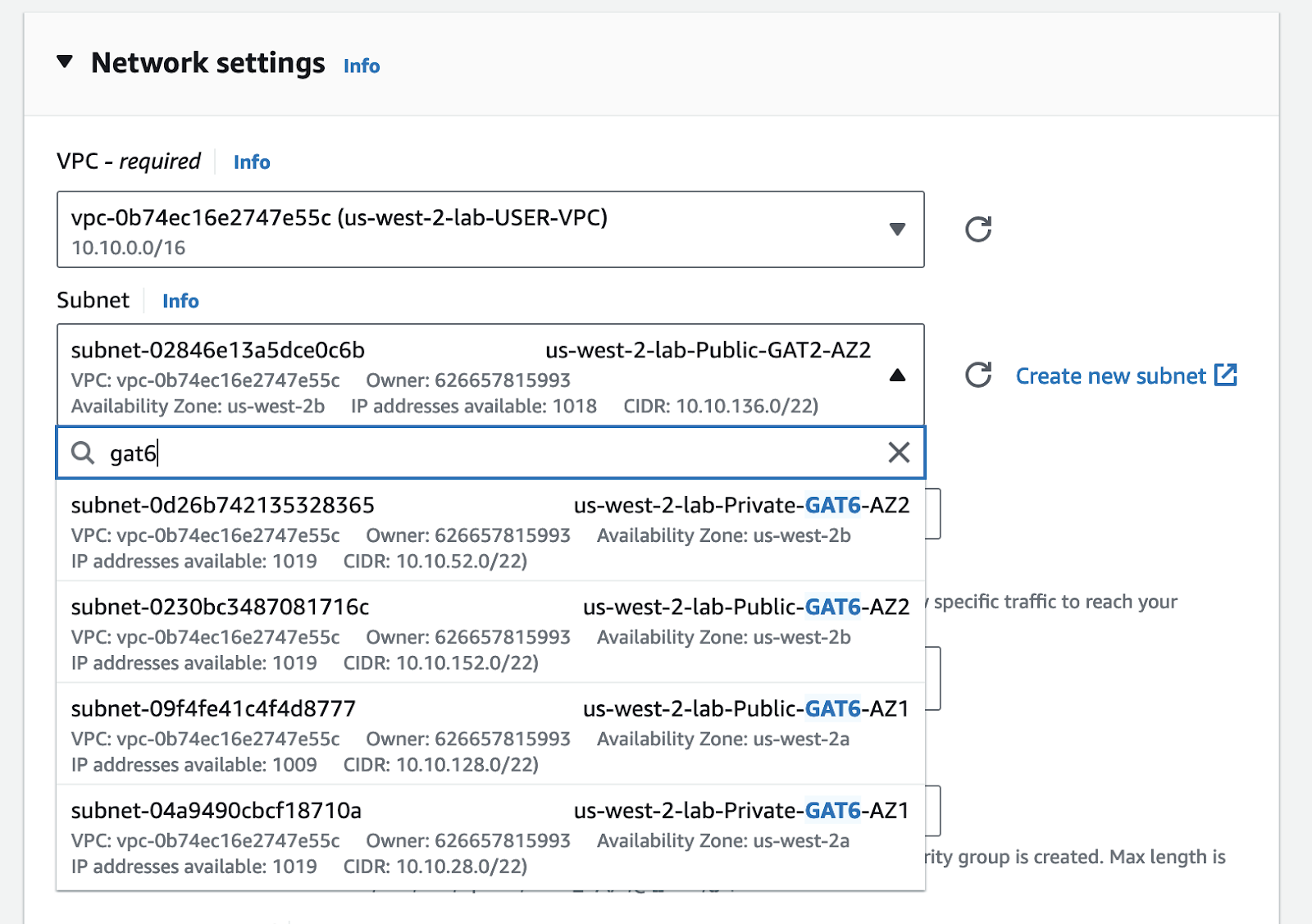Refresh the VPC list
The height and width of the screenshot is (924, 1312).
pos(977,230)
